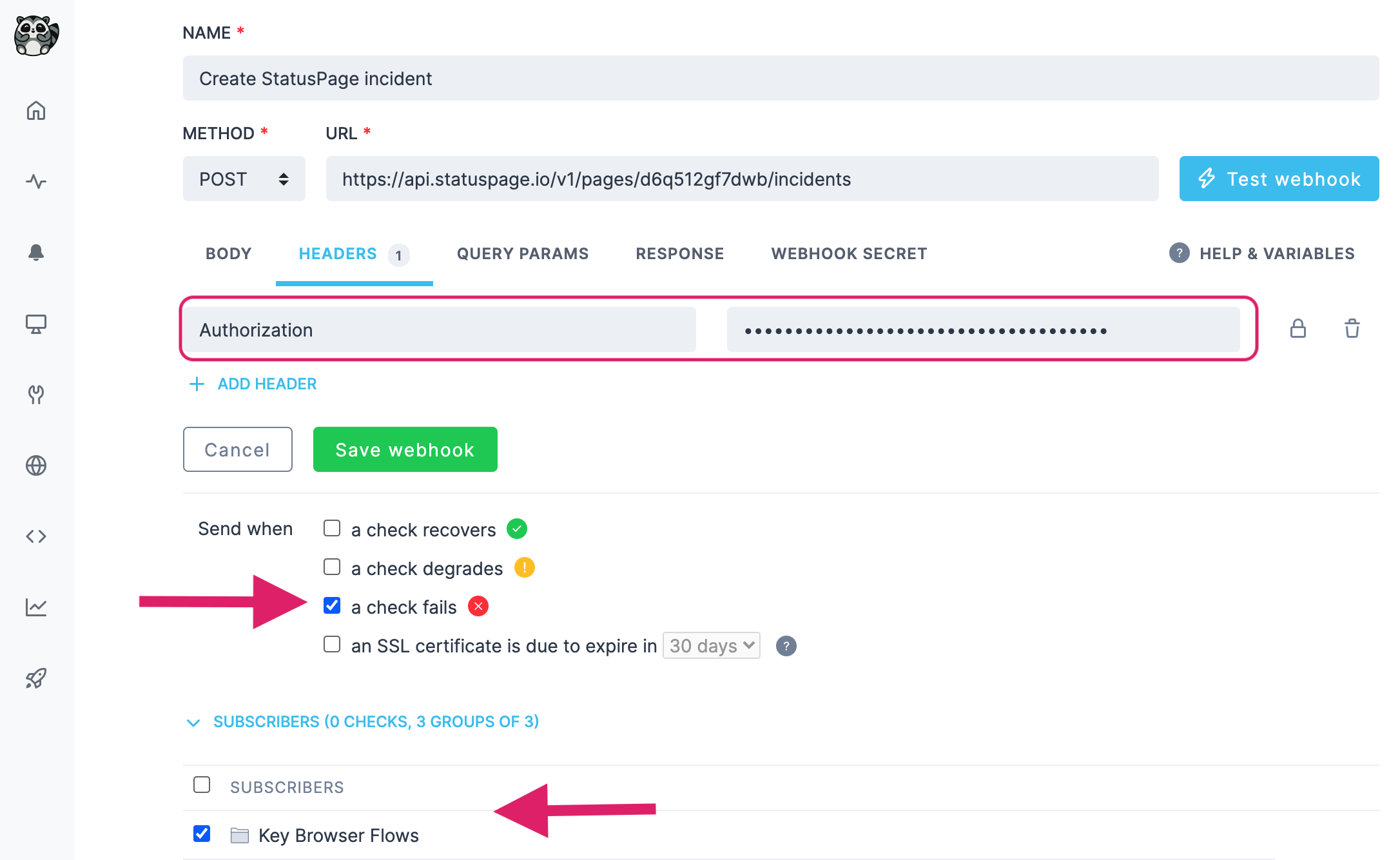Click the Save webhook button

[x=405, y=449]
